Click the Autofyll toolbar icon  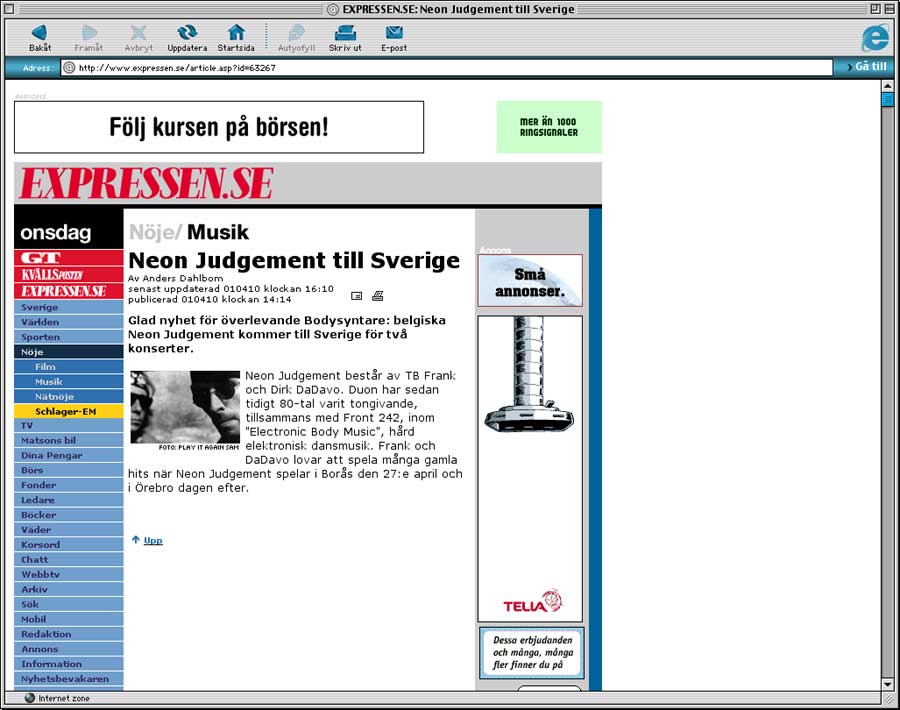[x=296, y=38]
